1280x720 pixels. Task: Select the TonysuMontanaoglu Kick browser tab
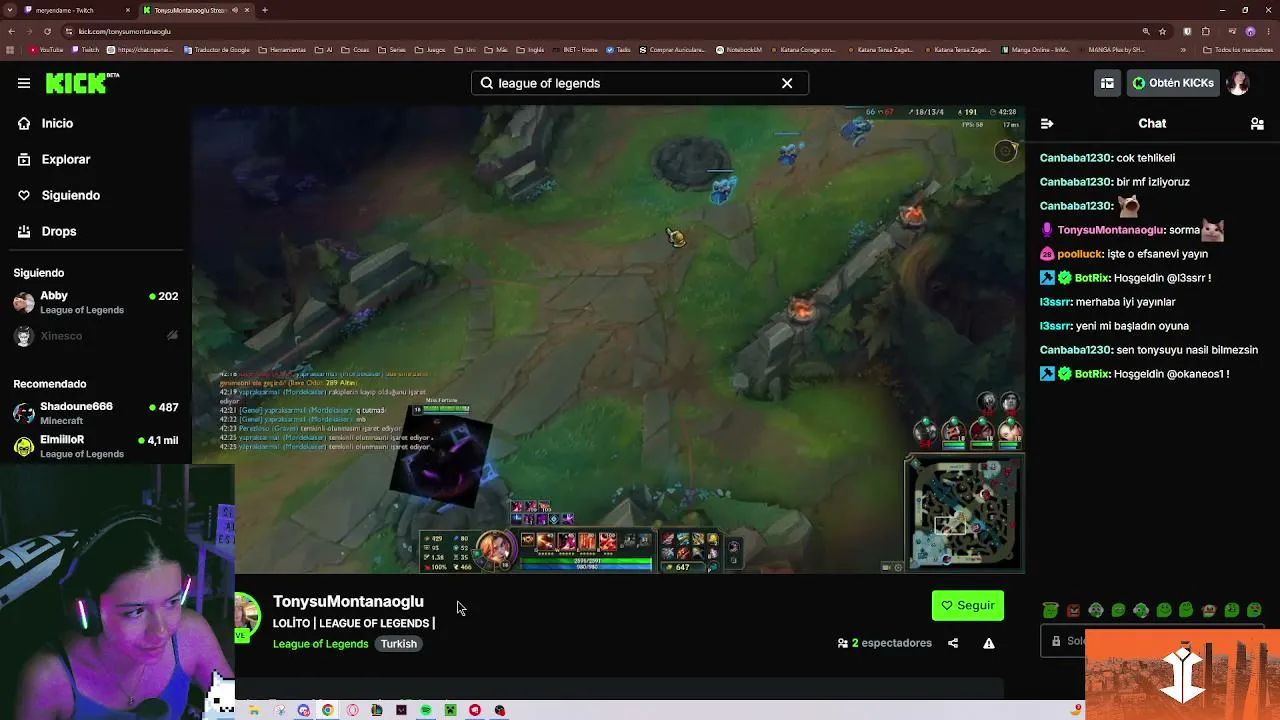point(195,10)
